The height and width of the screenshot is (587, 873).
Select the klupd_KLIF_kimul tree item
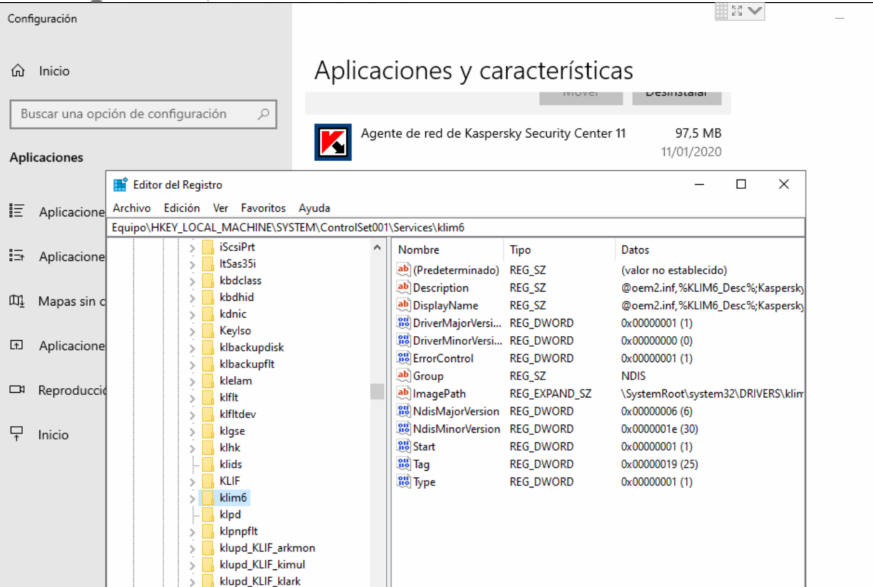[262, 565]
